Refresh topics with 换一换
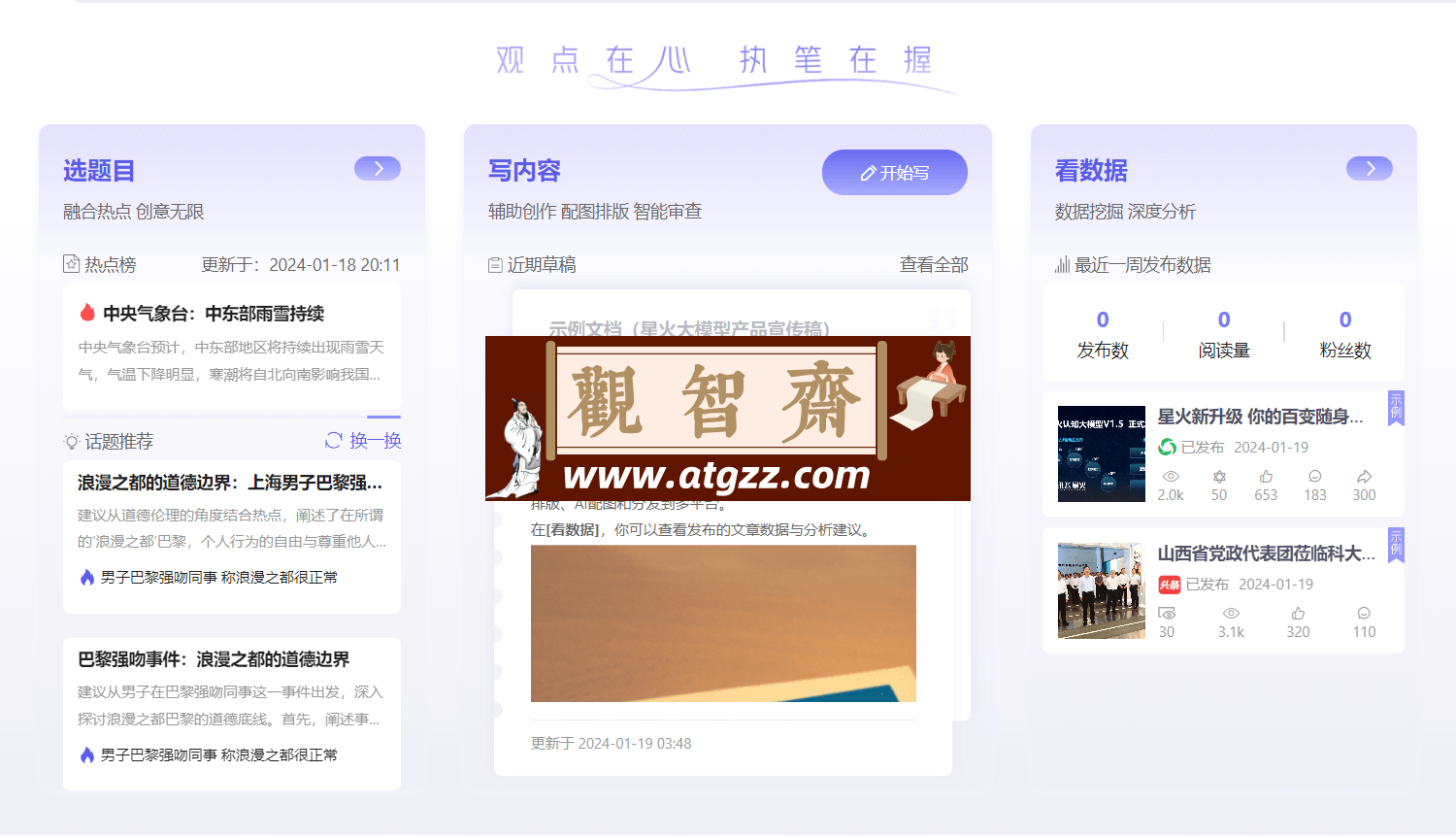The height and width of the screenshot is (838, 1456). click(x=363, y=441)
